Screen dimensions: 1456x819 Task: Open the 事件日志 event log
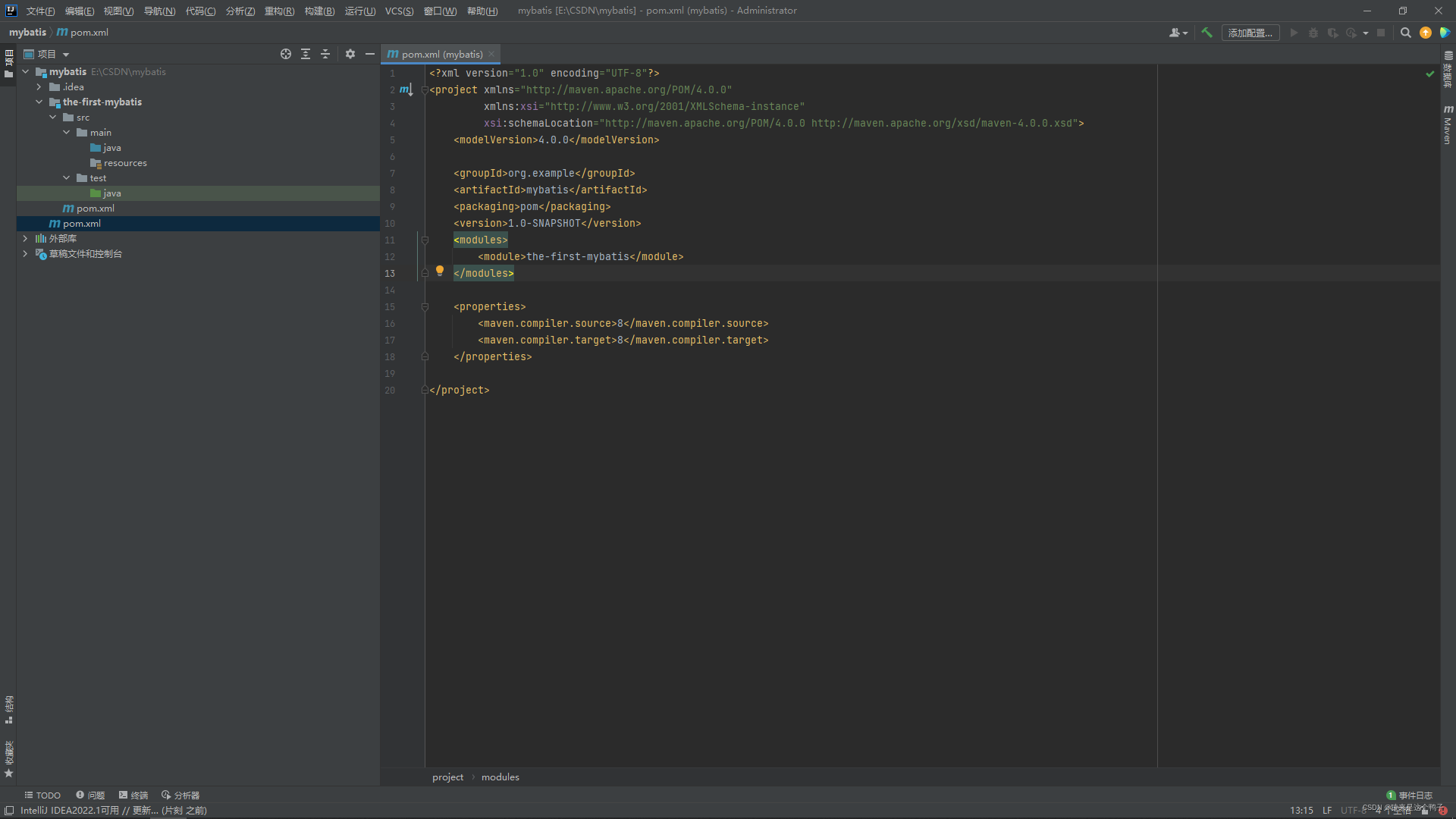point(1410,795)
